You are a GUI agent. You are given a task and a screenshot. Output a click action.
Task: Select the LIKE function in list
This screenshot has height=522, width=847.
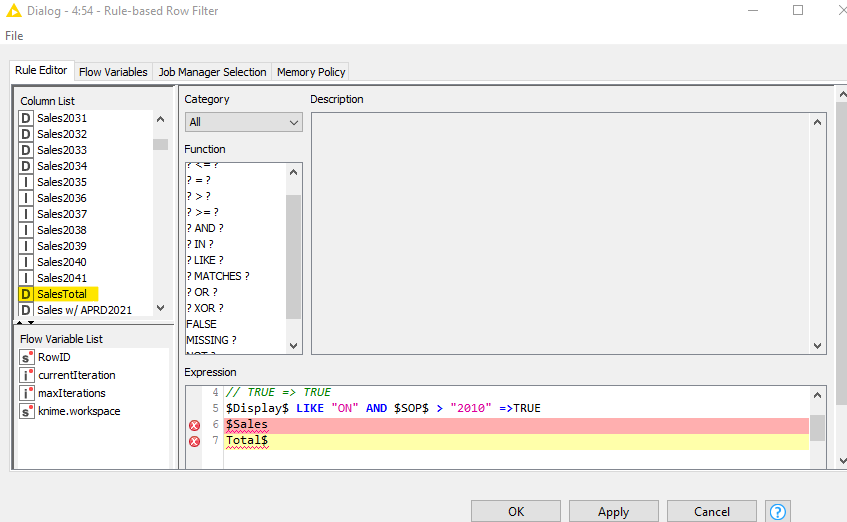point(203,260)
